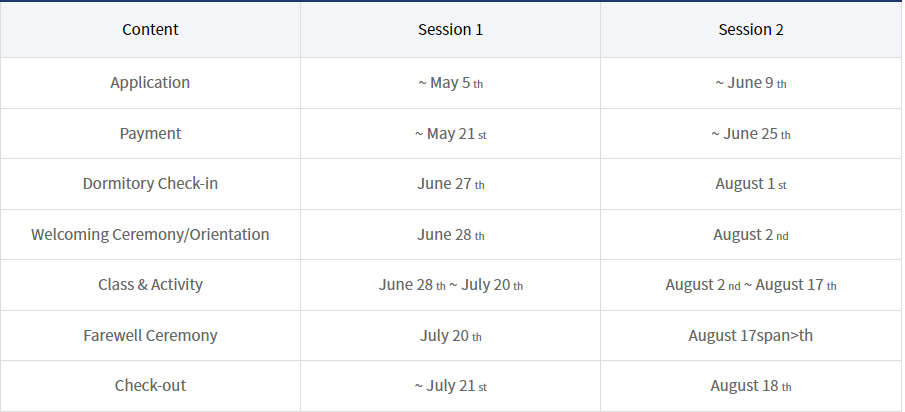Click the Dormitory Check-in row label
905x412 pixels.
150,184
